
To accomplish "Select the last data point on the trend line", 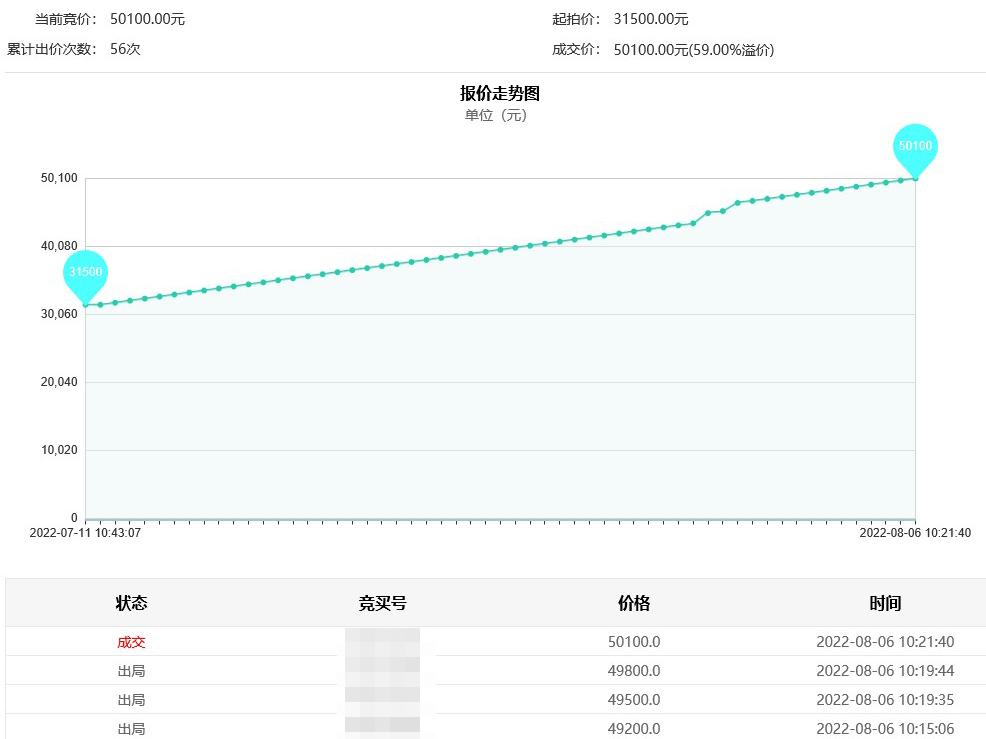I will 915,178.
